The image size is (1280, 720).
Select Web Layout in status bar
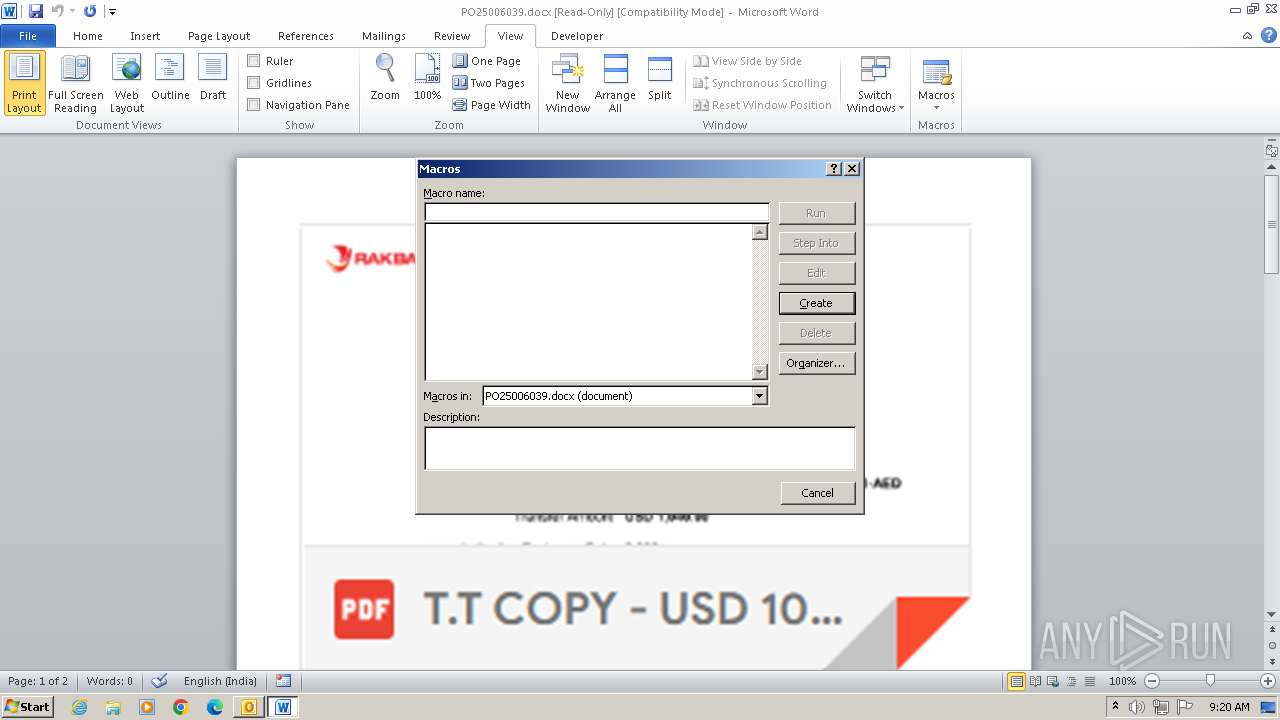(1052, 681)
